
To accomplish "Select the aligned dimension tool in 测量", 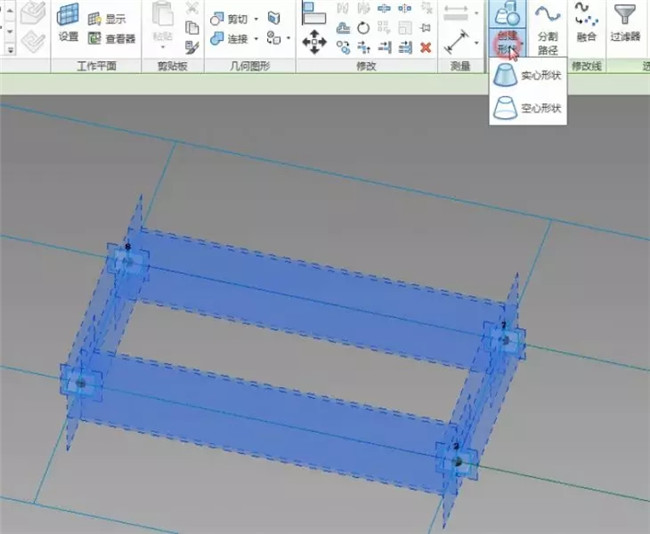I will [x=456, y=13].
